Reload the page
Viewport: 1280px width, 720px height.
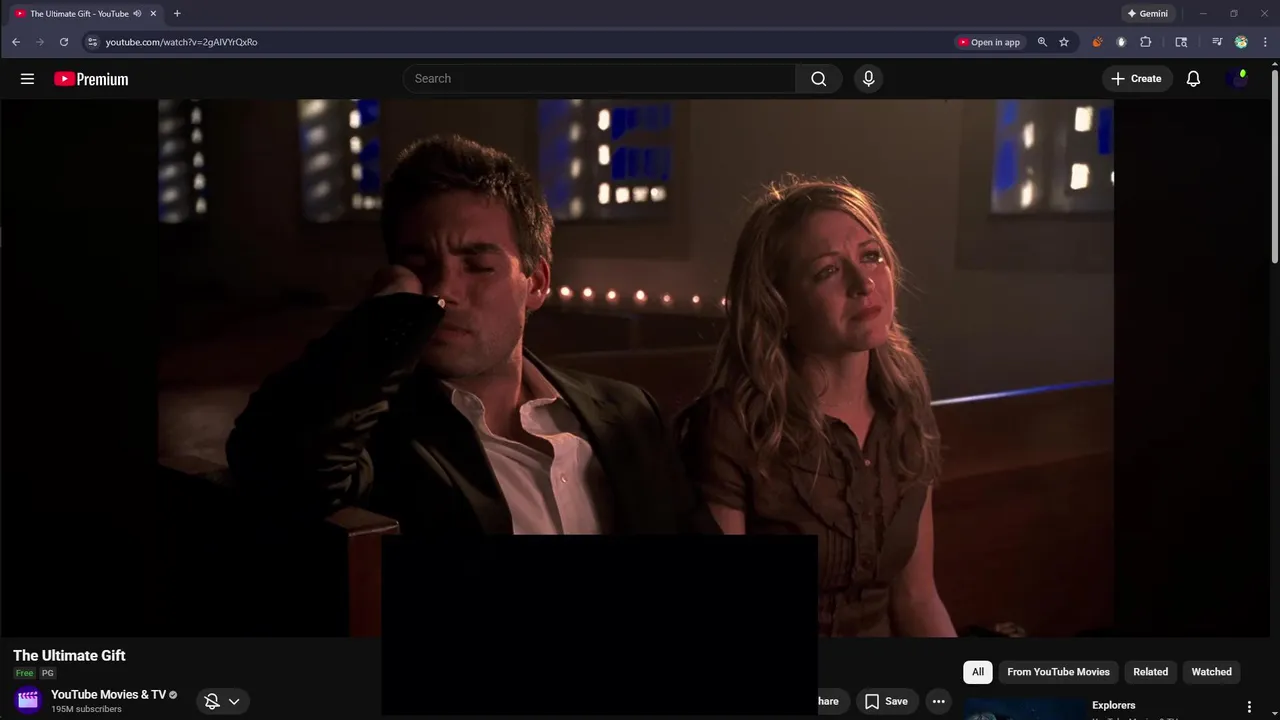pyautogui.click(x=64, y=42)
